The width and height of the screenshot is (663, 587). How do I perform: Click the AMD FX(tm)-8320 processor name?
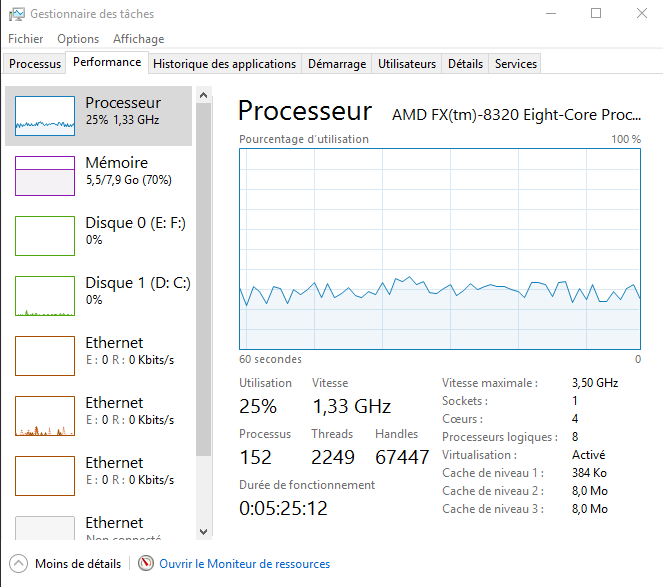(x=516, y=115)
